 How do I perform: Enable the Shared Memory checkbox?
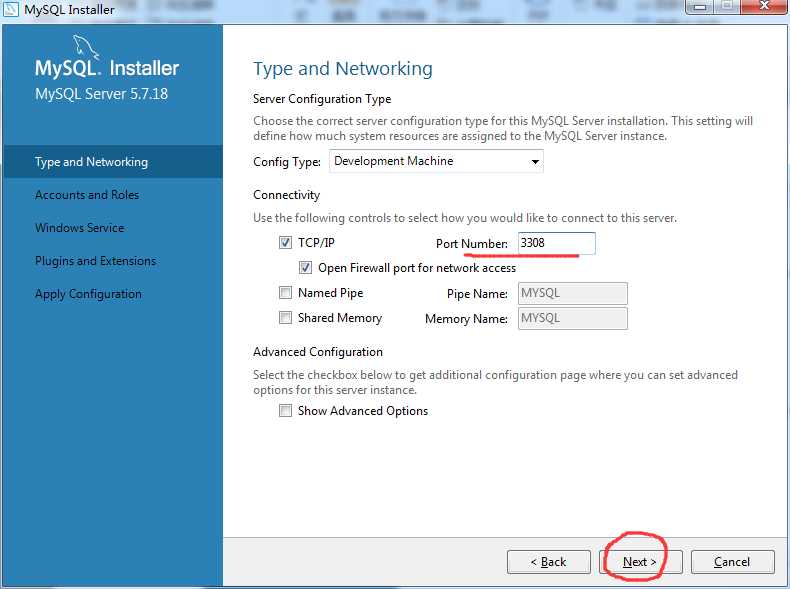point(285,317)
